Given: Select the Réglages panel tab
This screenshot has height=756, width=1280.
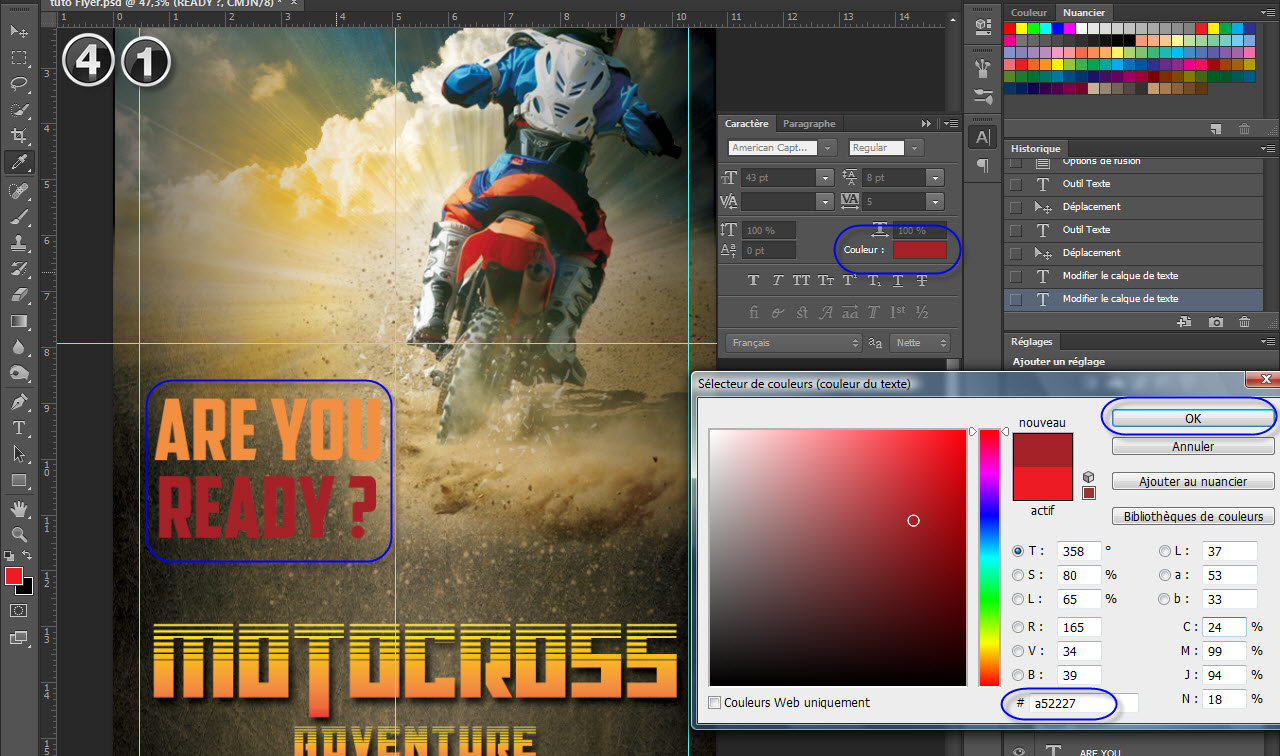Looking at the screenshot, I should [x=1032, y=342].
